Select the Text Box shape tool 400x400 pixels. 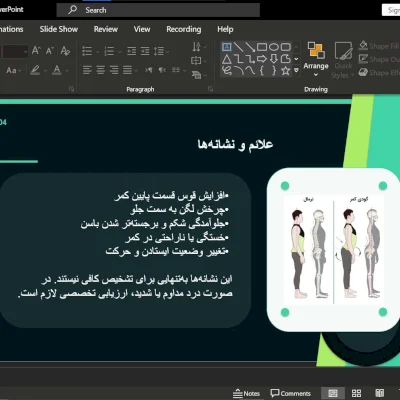227,47
